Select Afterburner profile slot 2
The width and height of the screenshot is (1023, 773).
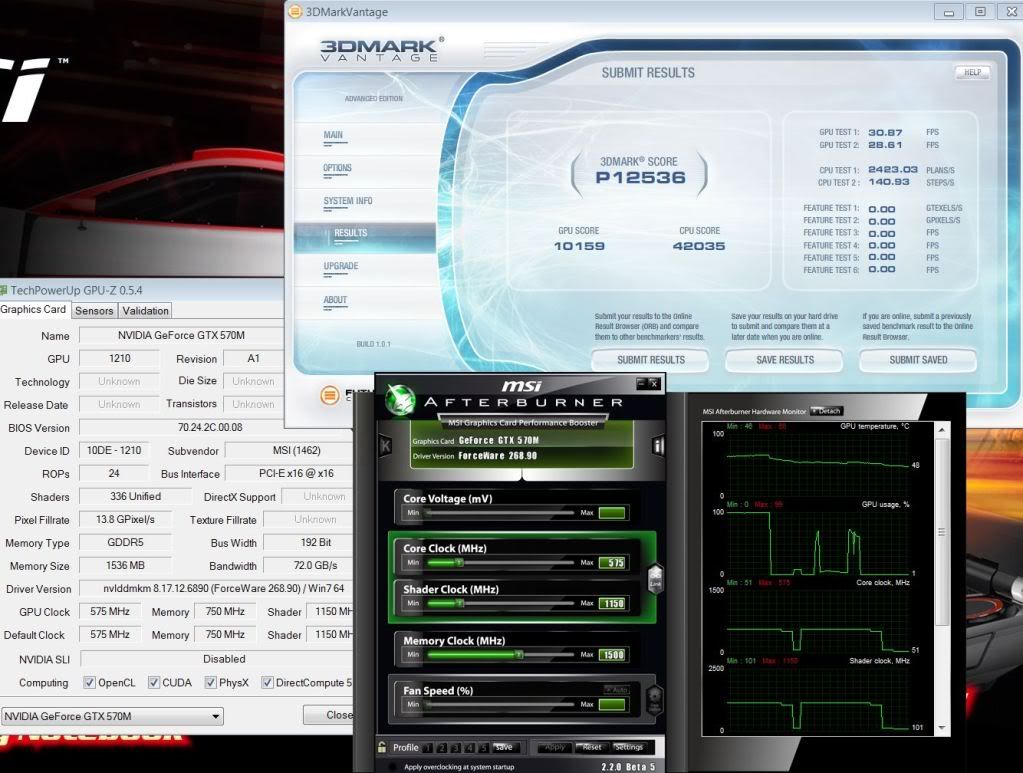pyautogui.click(x=442, y=748)
